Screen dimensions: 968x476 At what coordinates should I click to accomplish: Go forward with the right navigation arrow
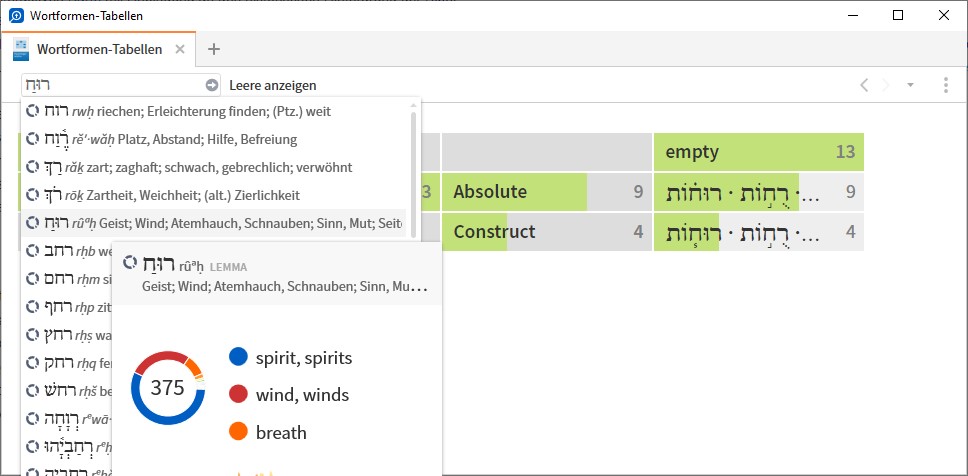(887, 85)
